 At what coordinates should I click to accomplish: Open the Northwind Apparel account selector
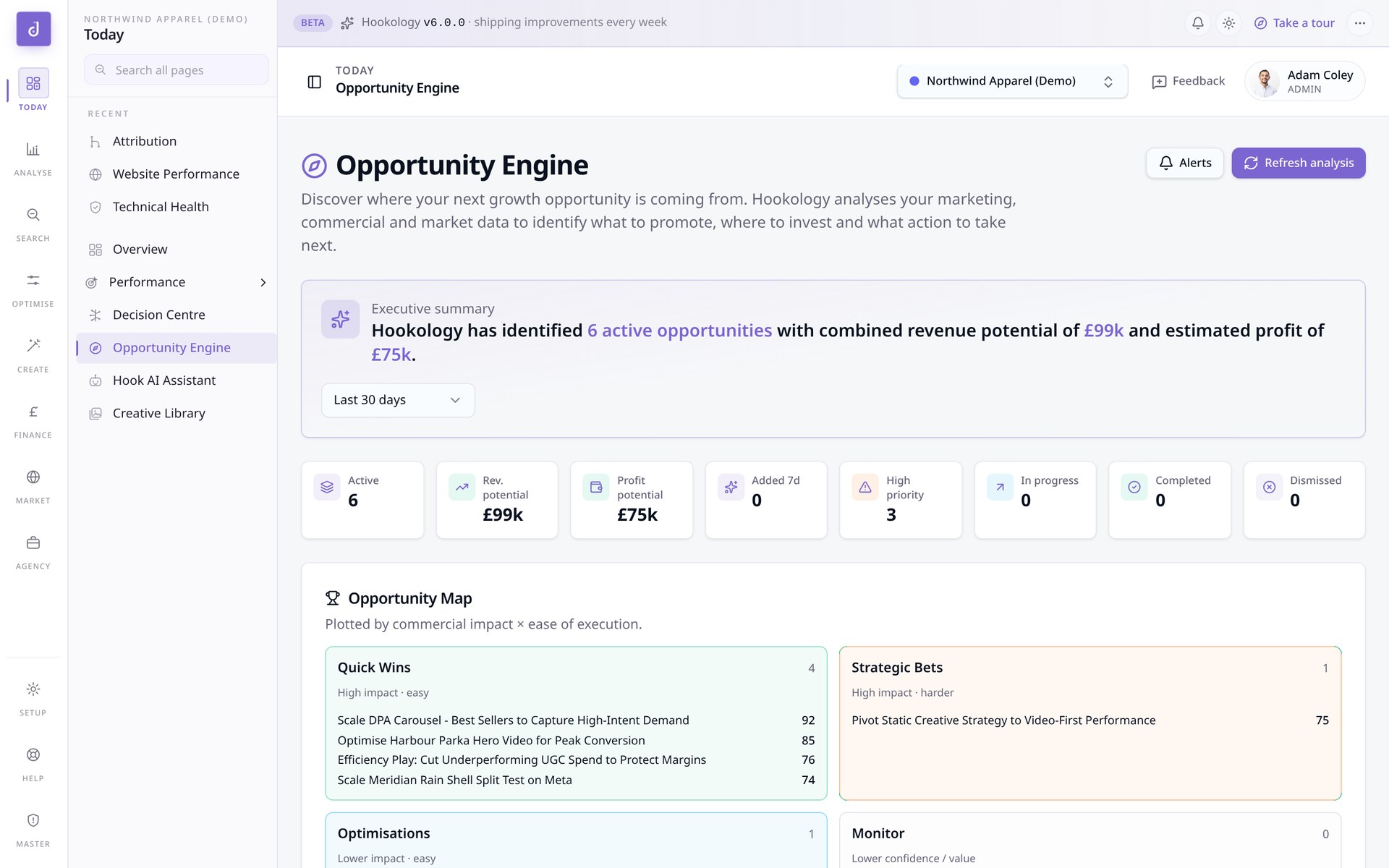[1012, 81]
